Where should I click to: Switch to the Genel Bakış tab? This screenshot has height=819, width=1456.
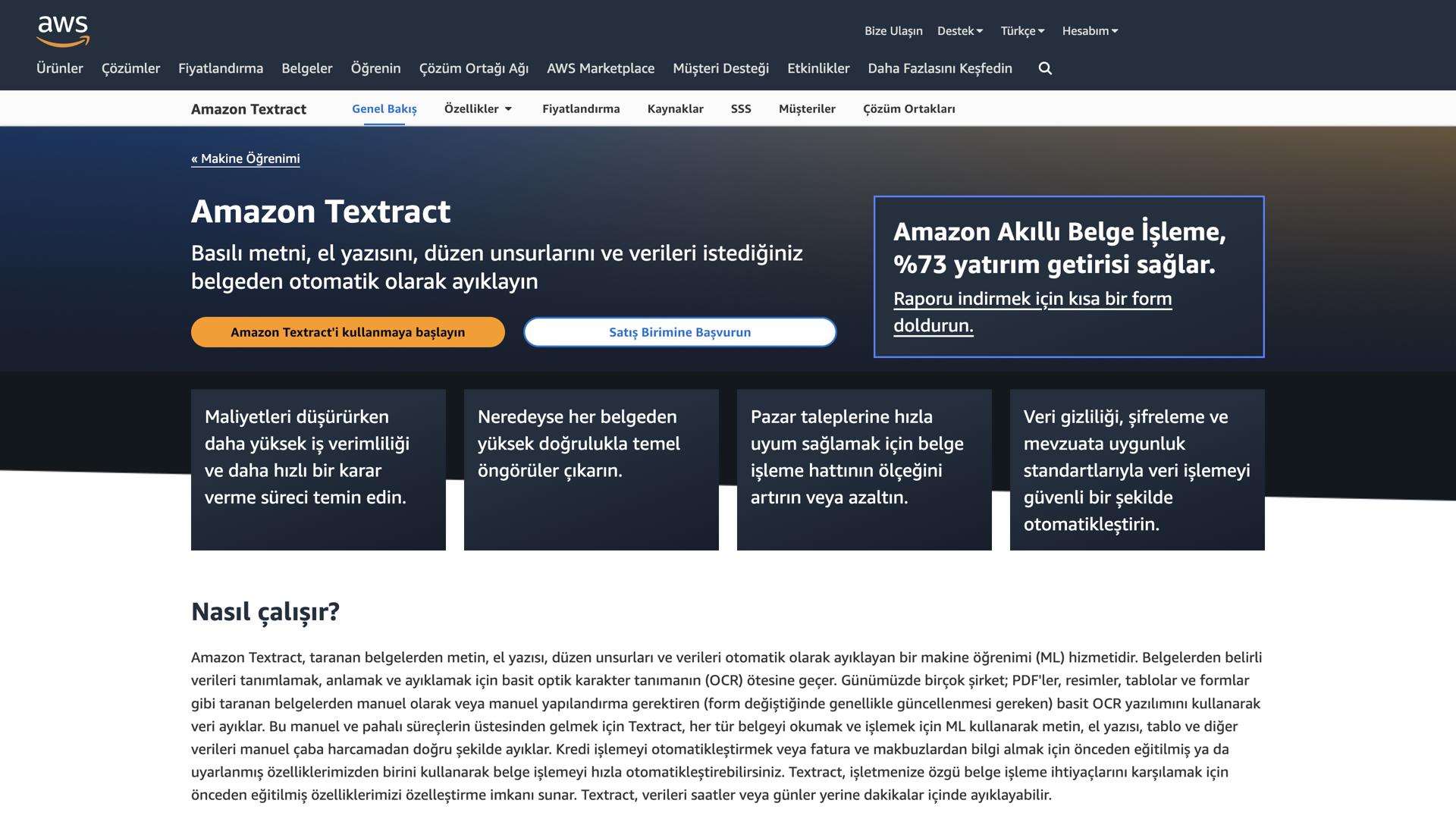coord(383,108)
